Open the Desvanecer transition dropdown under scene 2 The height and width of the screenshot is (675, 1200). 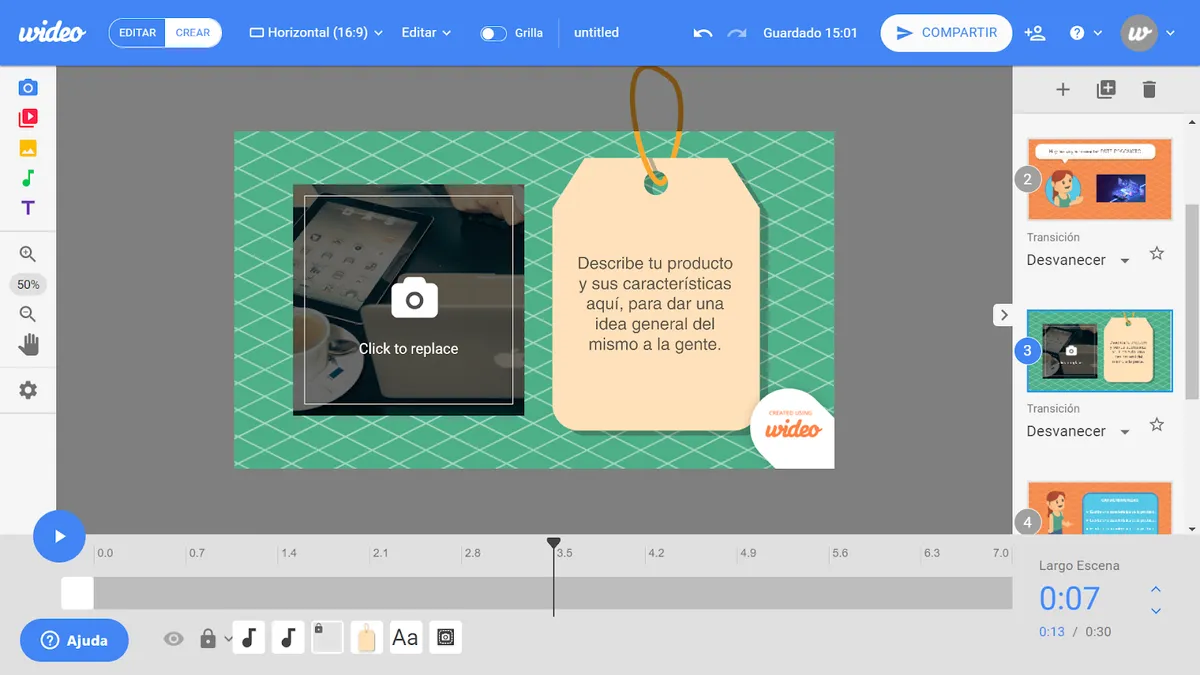tap(1078, 260)
